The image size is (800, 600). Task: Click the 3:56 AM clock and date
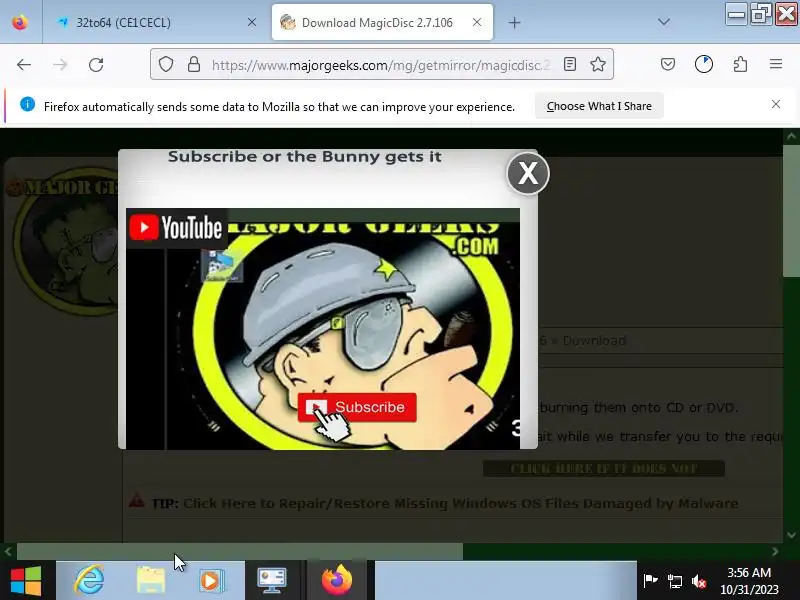tap(749, 581)
